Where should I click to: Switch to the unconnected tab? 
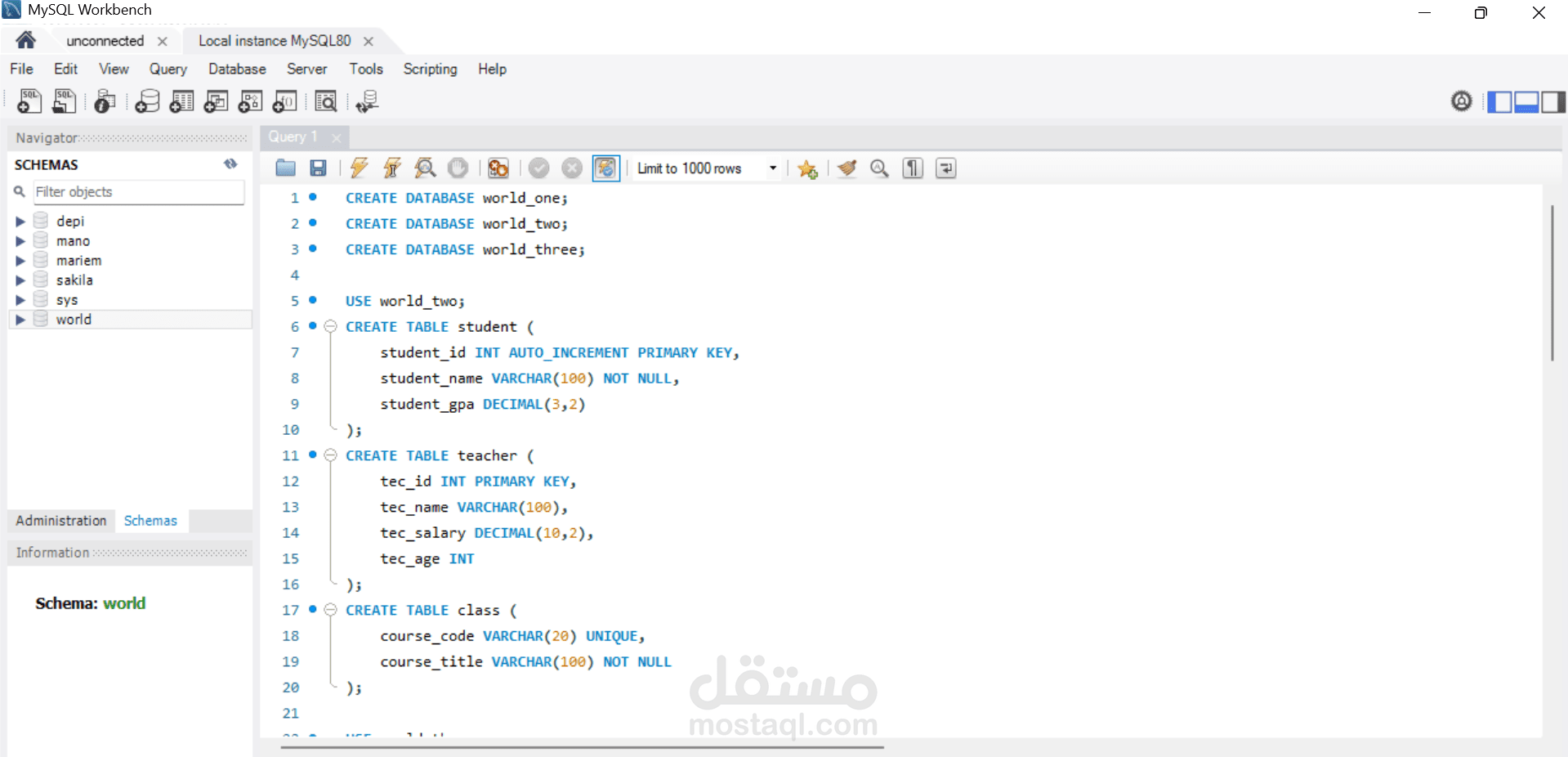click(x=105, y=41)
